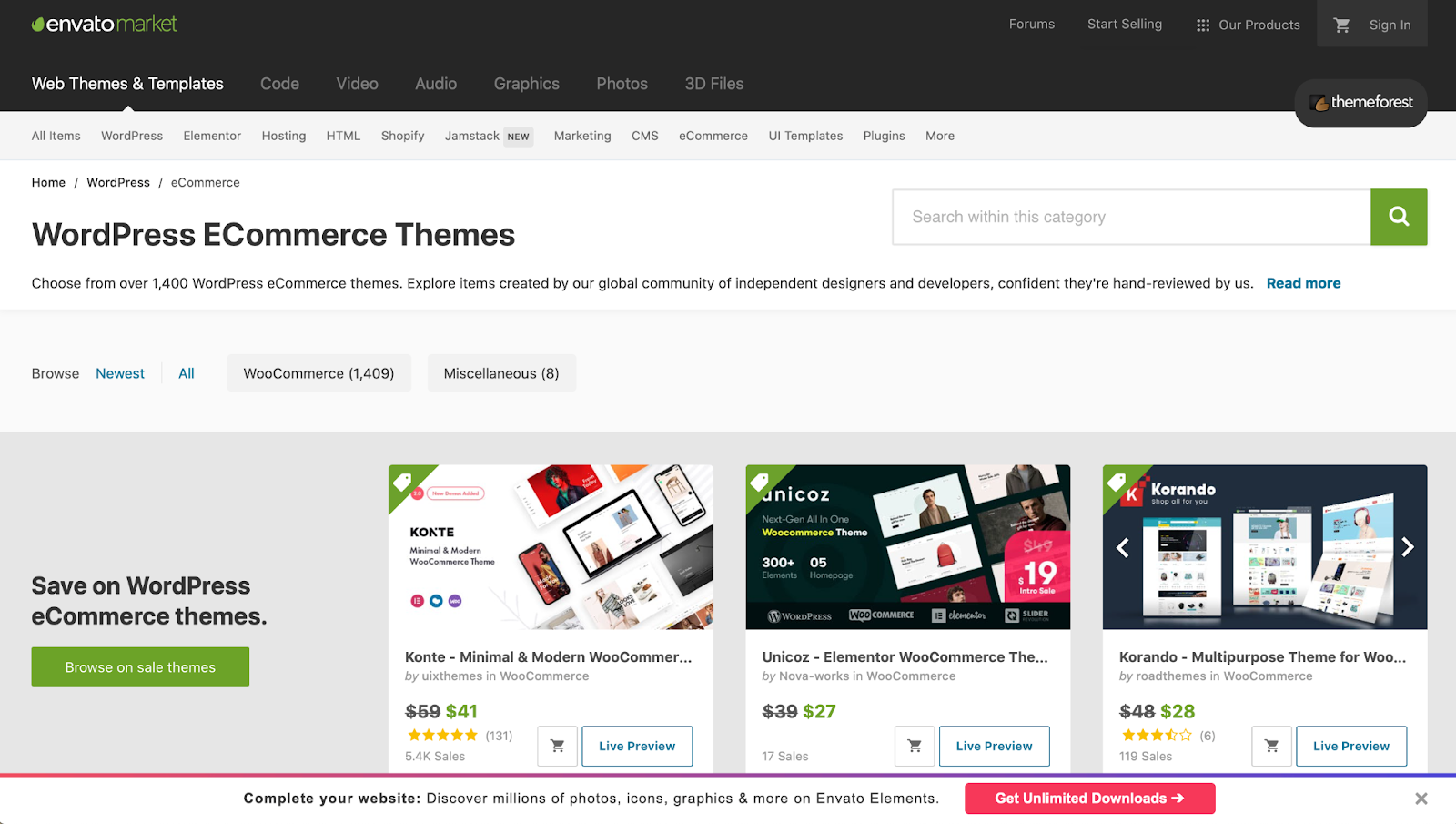Open the Hosting category

pos(284,136)
